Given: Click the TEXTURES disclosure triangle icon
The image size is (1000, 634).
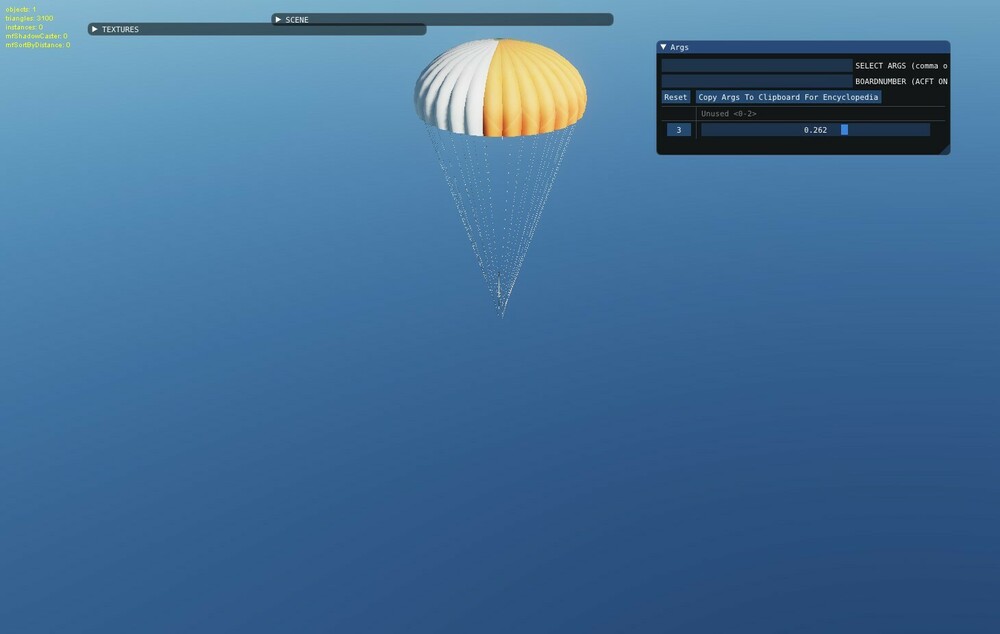Looking at the screenshot, I should [x=95, y=29].
